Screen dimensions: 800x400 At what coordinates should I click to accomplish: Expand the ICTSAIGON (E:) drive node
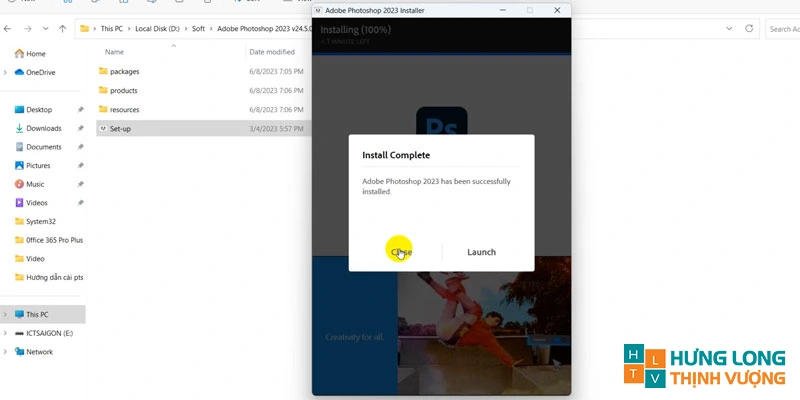6,333
